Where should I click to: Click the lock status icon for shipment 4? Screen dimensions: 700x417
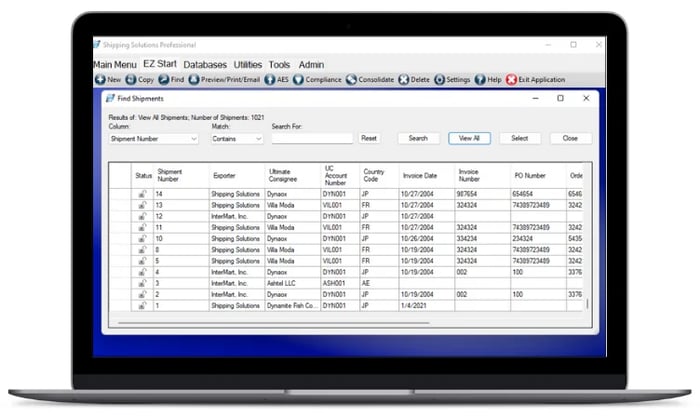pyautogui.click(x=142, y=272)
